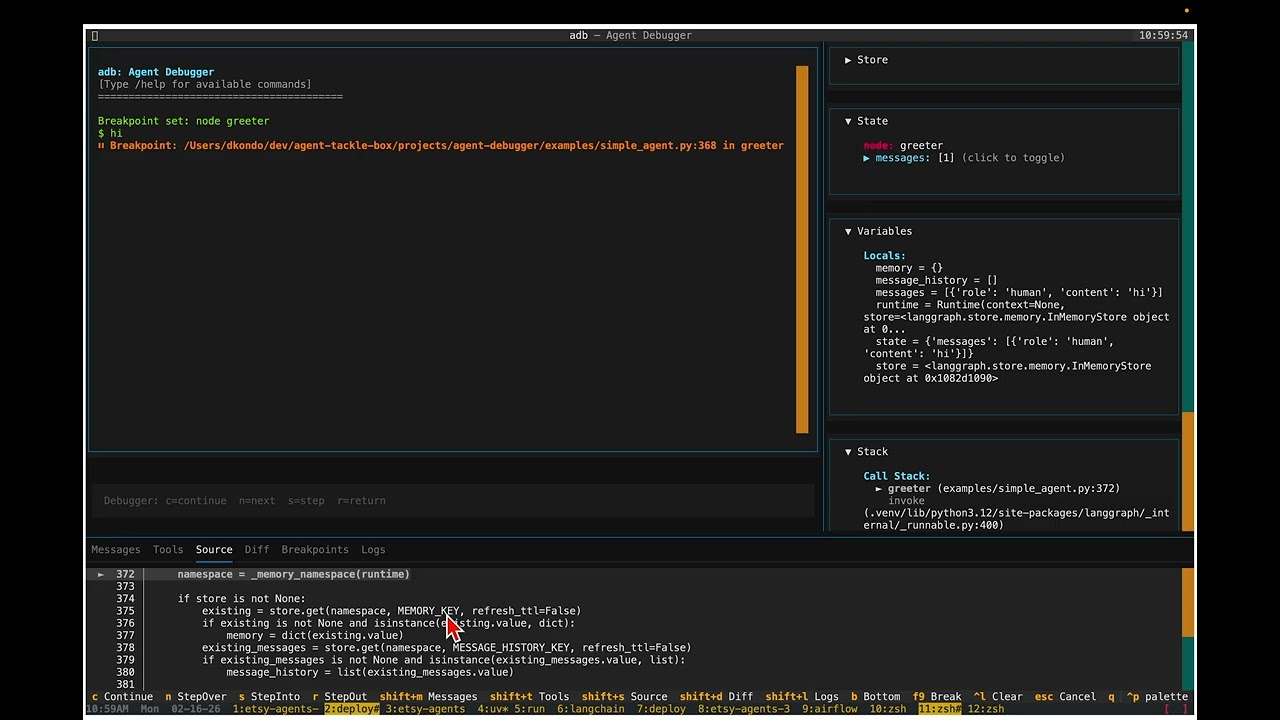
Task: Click the header clock 10:59:54
Action: pyautogui.click(x=1163, y=36)
